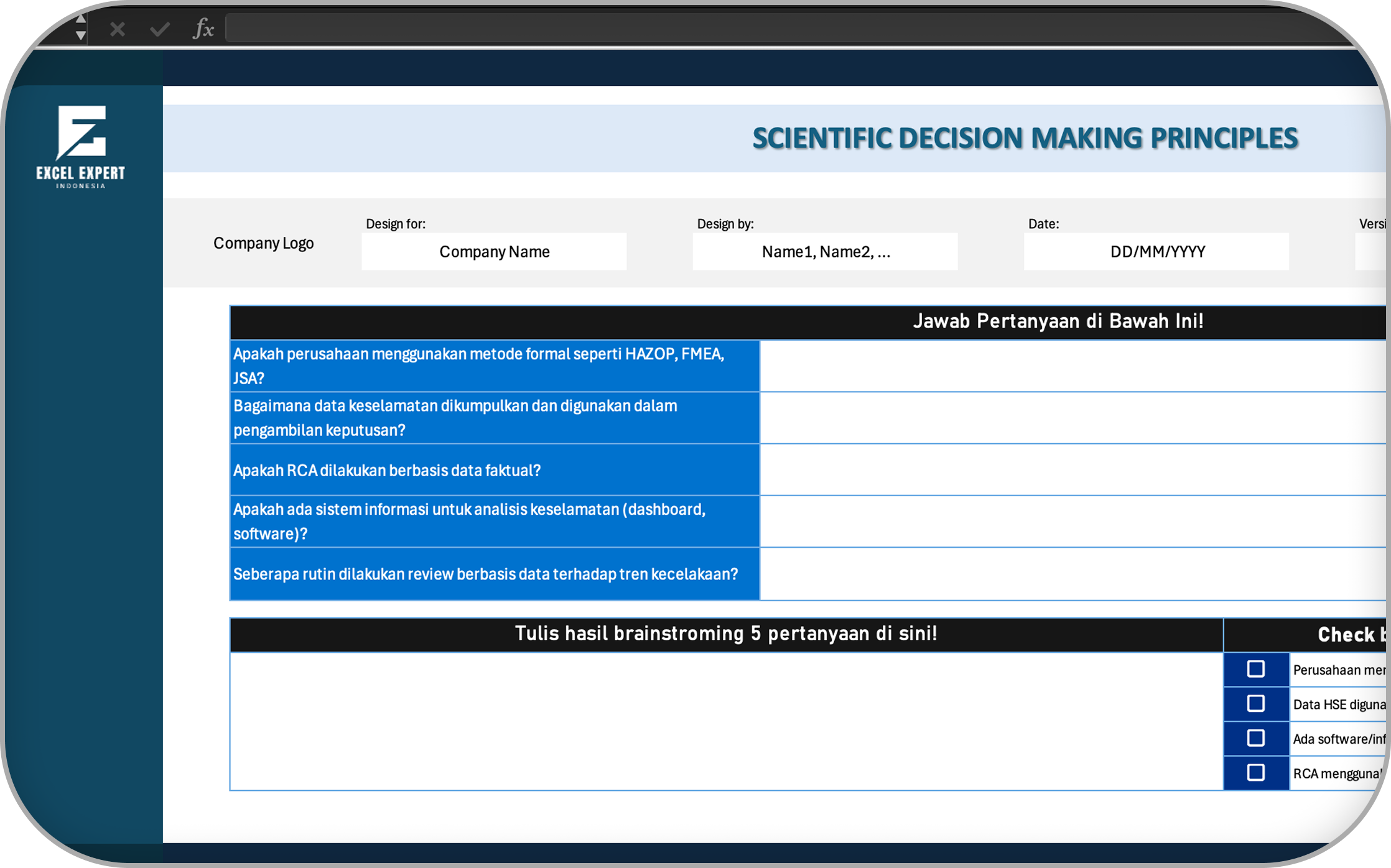Viewport: 1391px width, 868px height.
Task: Click the name box down arrow
Action: coord(81,36)
